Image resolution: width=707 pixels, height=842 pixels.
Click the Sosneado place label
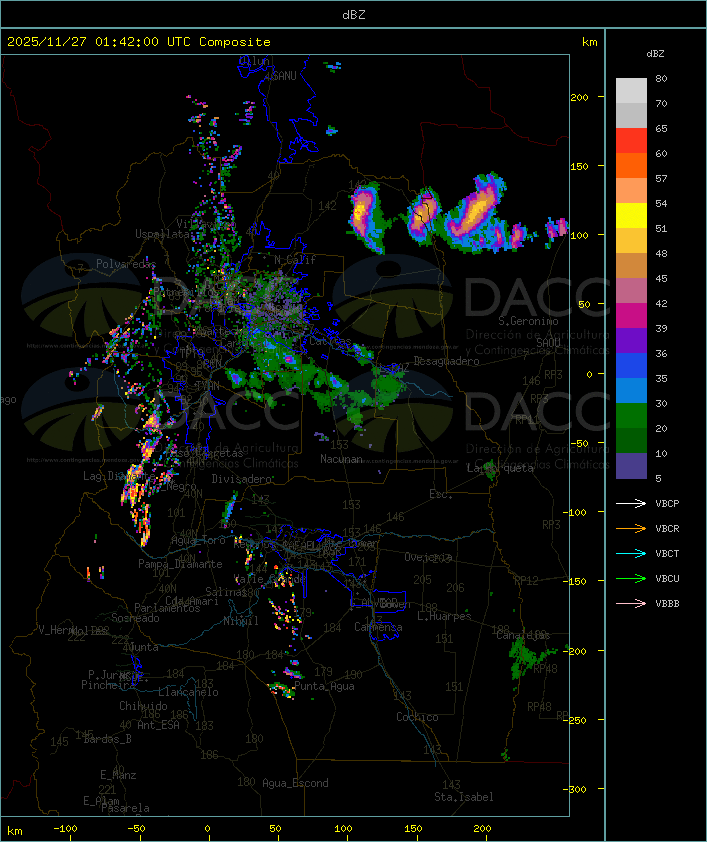click(x=135, y=618)
